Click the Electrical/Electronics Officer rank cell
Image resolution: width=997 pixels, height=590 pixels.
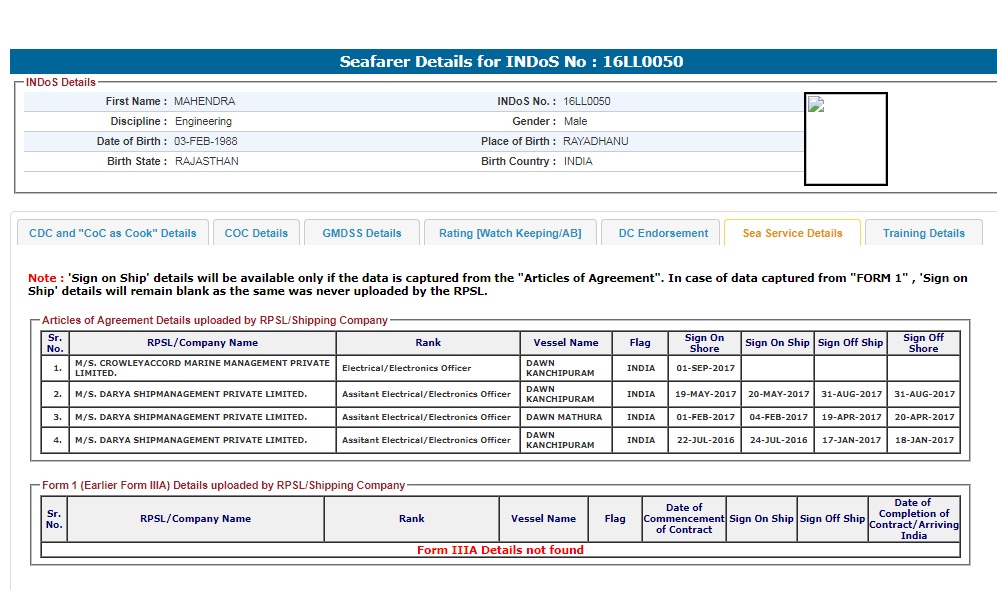tap(427, 368)
